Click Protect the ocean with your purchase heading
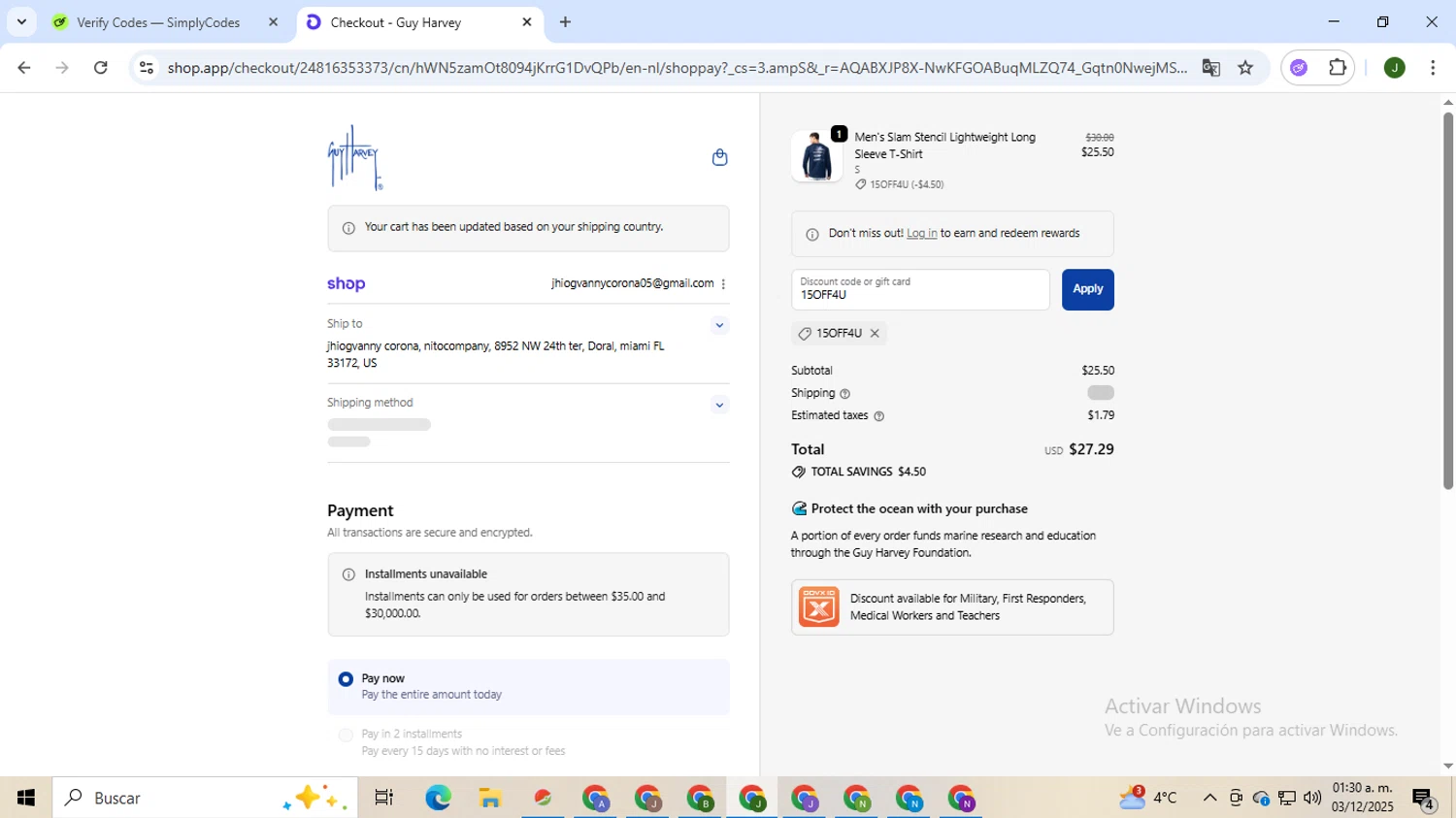The height and width of the screenshot is (818, 1456). tap(918, 508)
